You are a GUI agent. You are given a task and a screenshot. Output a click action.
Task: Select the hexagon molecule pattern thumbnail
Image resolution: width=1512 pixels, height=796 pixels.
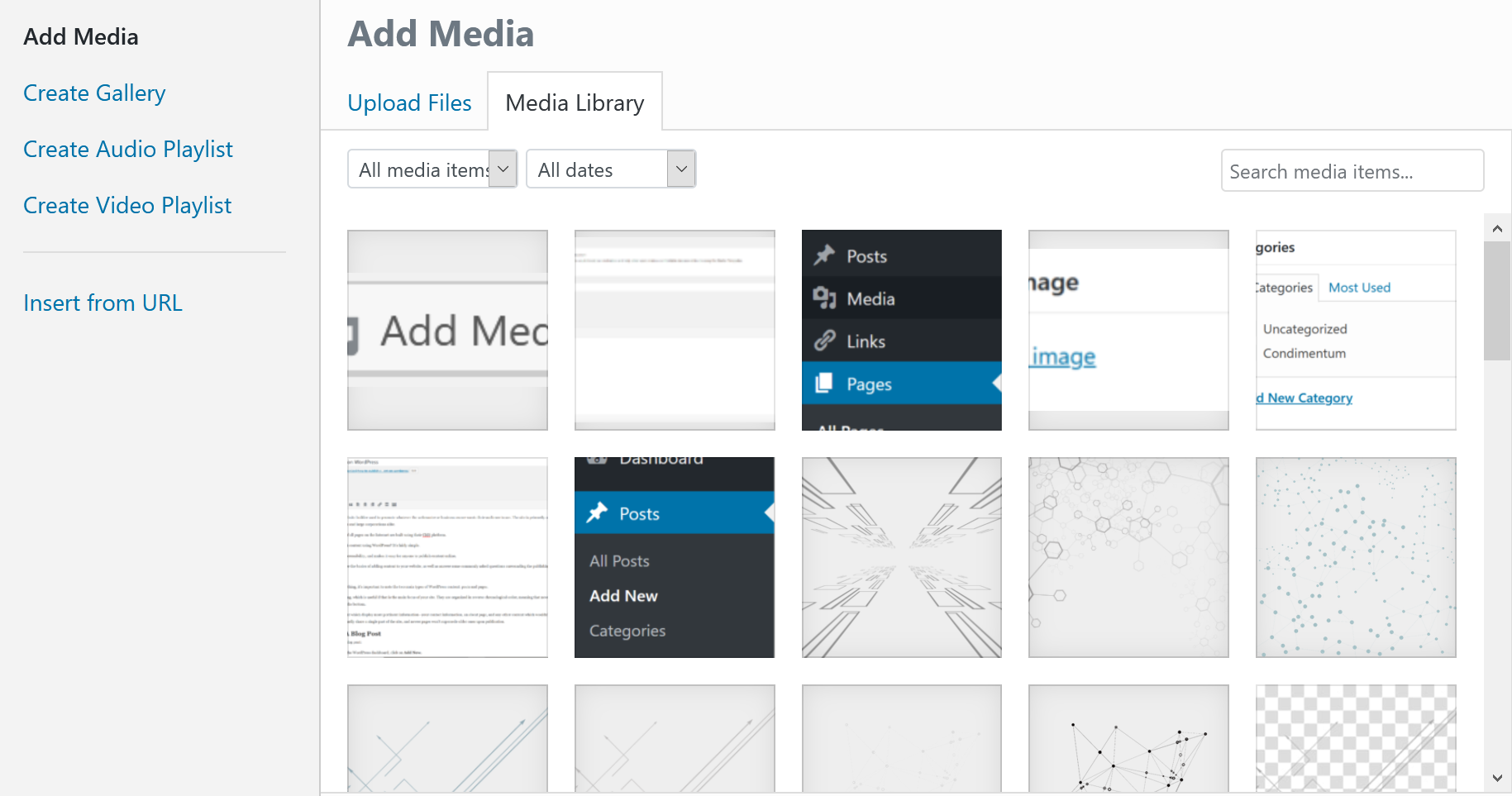click(1128, 557)
